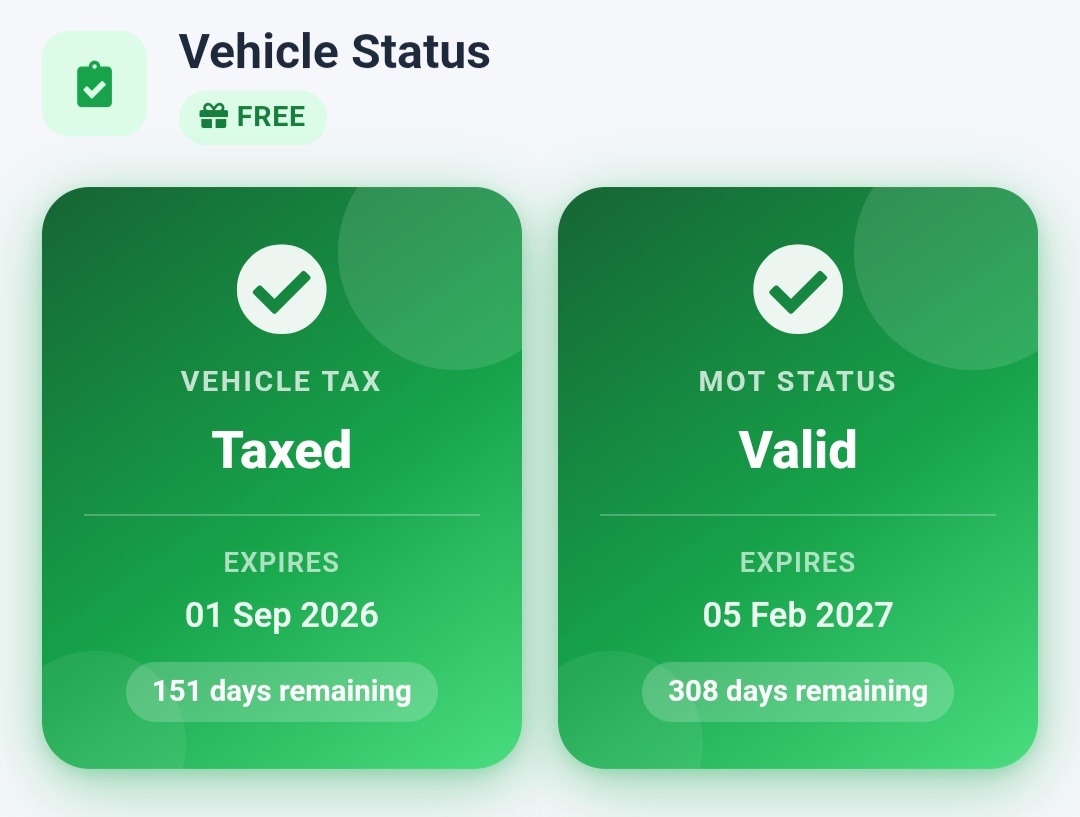The image size is (1080, 817).
Task: Select the 01 Sep 2026 expiry date
Action: [282, 614]
